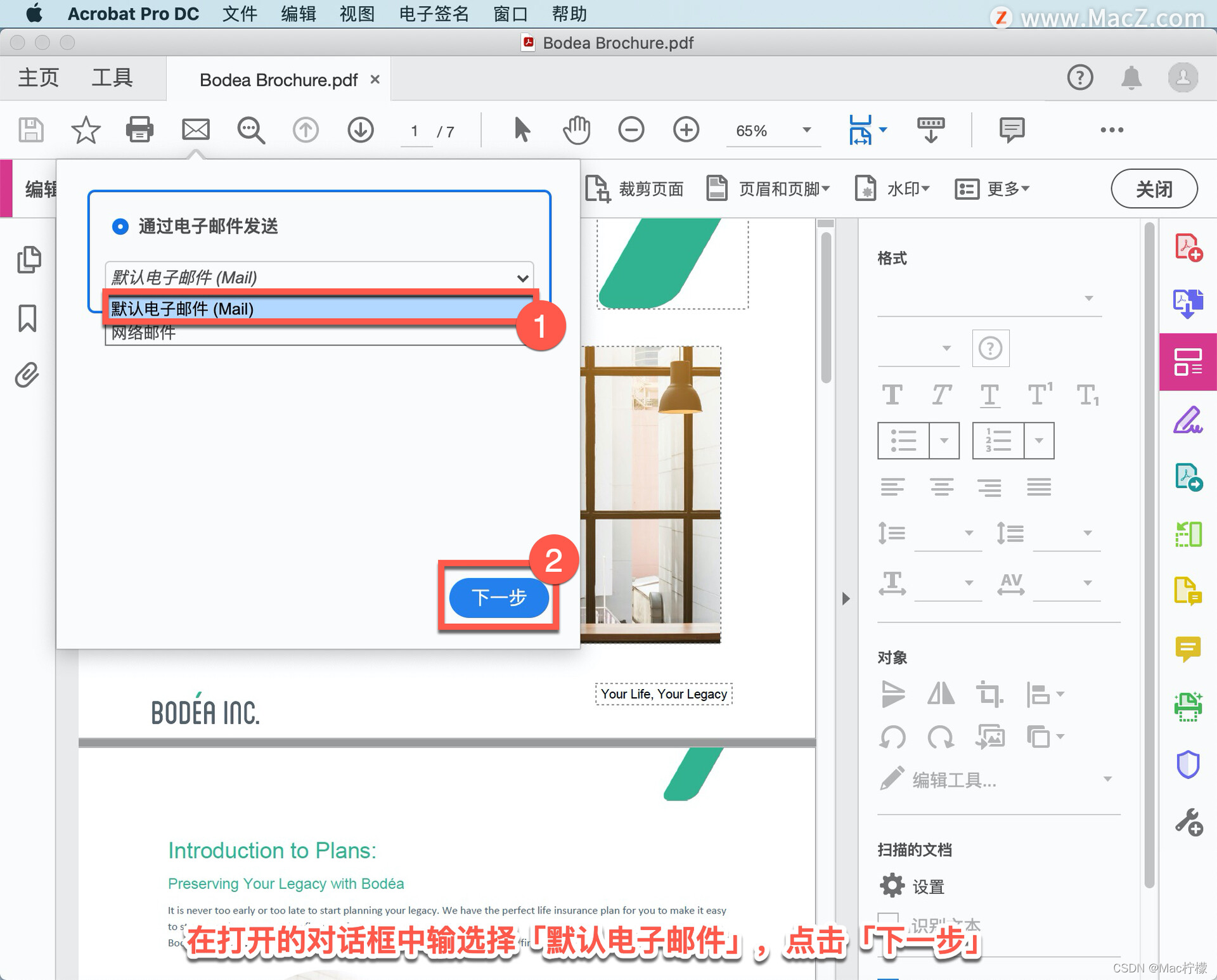The height and width of the screenshot is (980, 1217).
Task: Select the hand pan tool
Action: pyautogui.click(x=576, y=130)
